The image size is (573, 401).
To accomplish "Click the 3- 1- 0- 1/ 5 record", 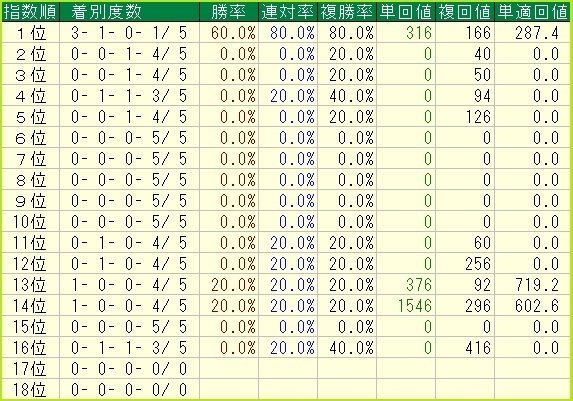I will pos(129,33).
